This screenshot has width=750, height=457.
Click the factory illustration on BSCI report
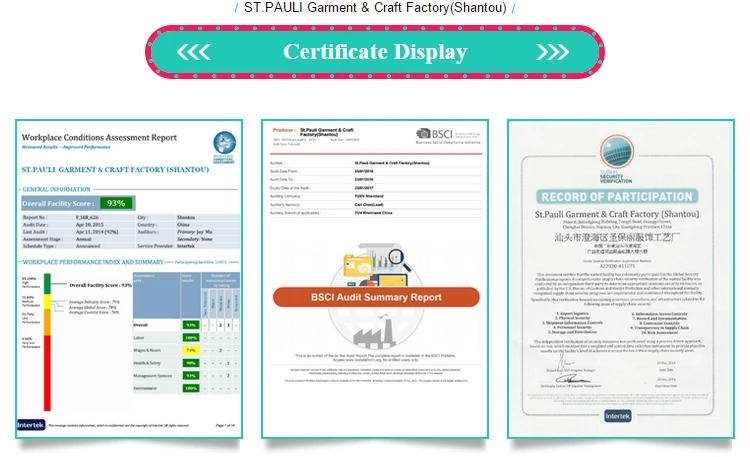376,331
